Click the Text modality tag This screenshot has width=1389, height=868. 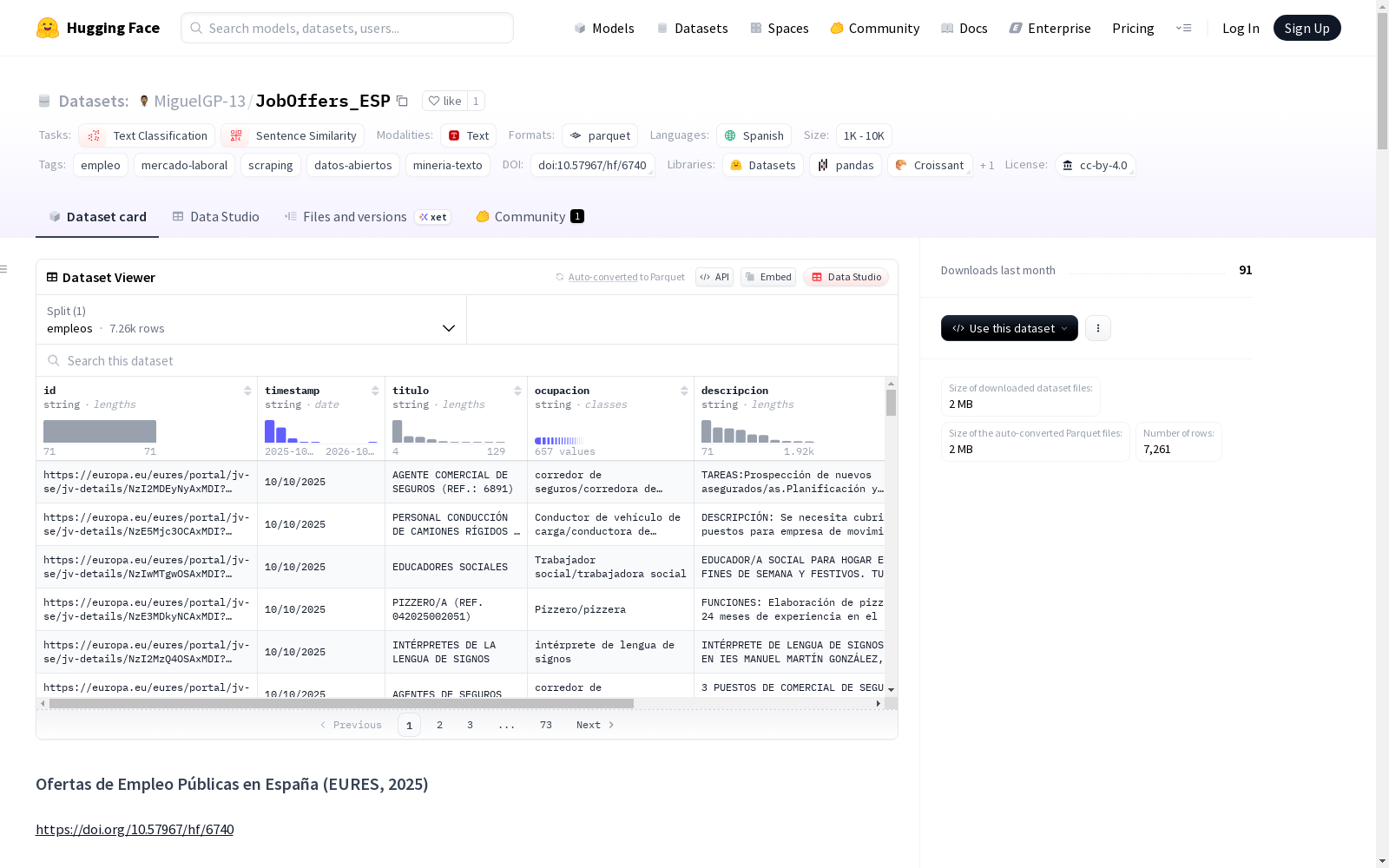(x=468, y=135)
